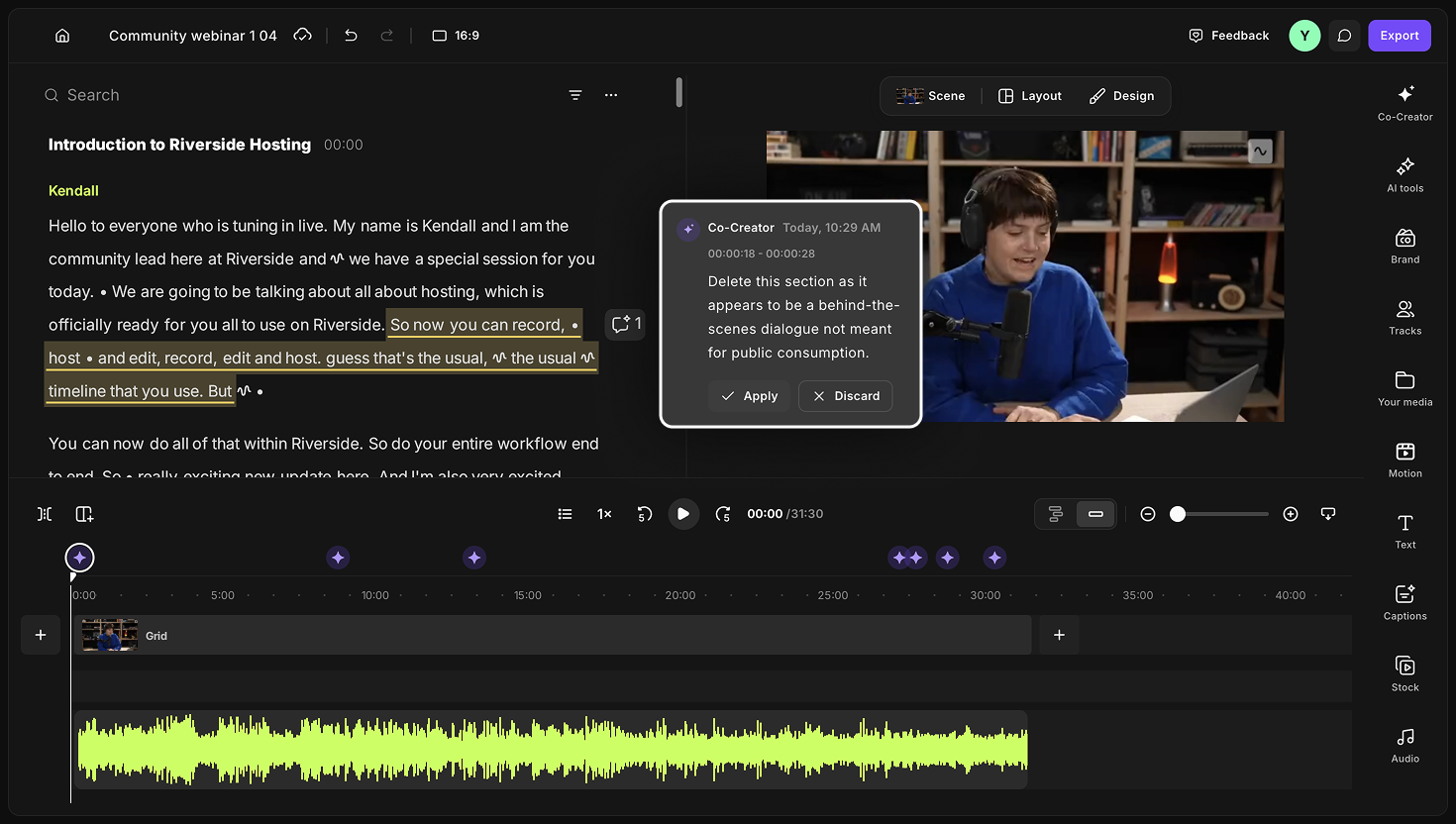Click the marker icon right of zoom controls

click(1328, 514)
